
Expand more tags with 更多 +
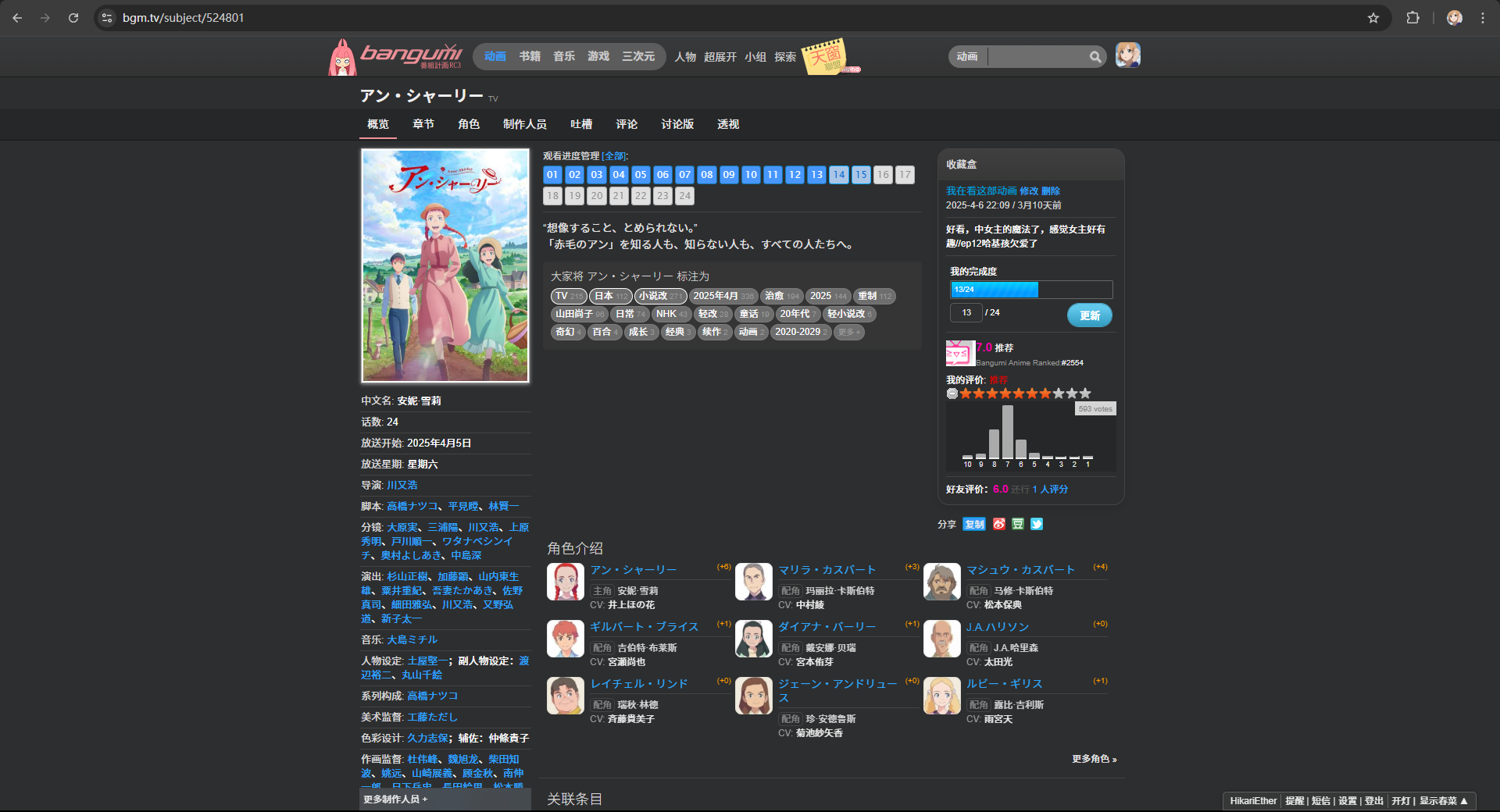849,332
